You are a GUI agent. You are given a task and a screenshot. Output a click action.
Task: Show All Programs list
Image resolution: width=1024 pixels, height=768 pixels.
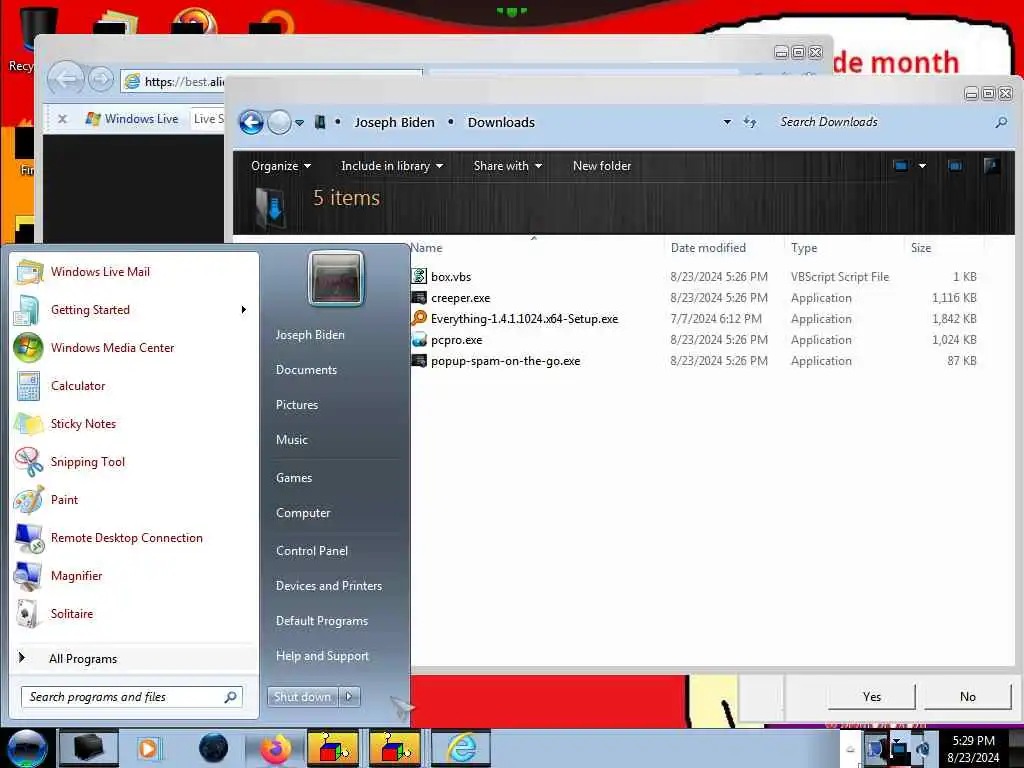[83, 658]
